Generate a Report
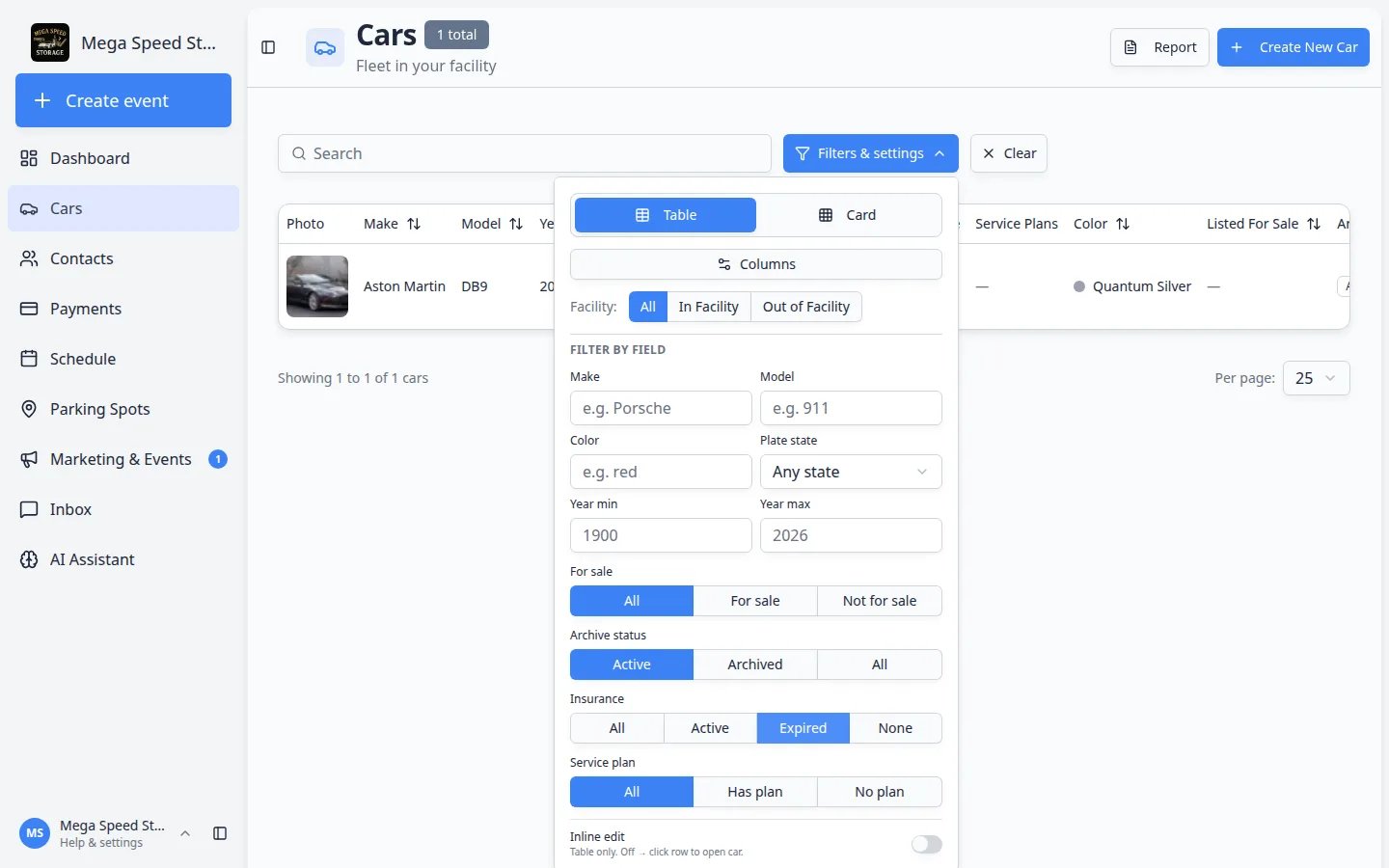The height and width of the screenshot is (868, 1389). click(1160, 47)
